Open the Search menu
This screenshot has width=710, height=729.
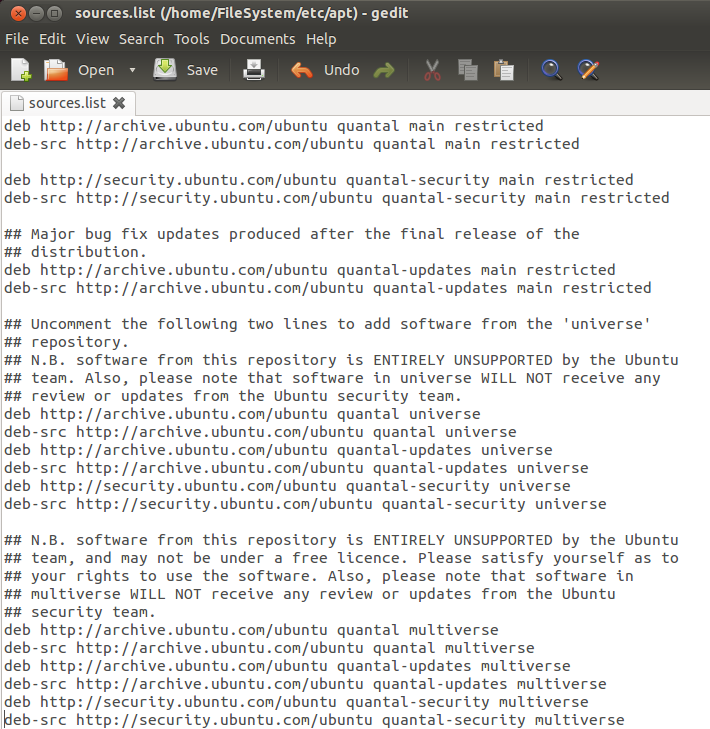(141, 39)
